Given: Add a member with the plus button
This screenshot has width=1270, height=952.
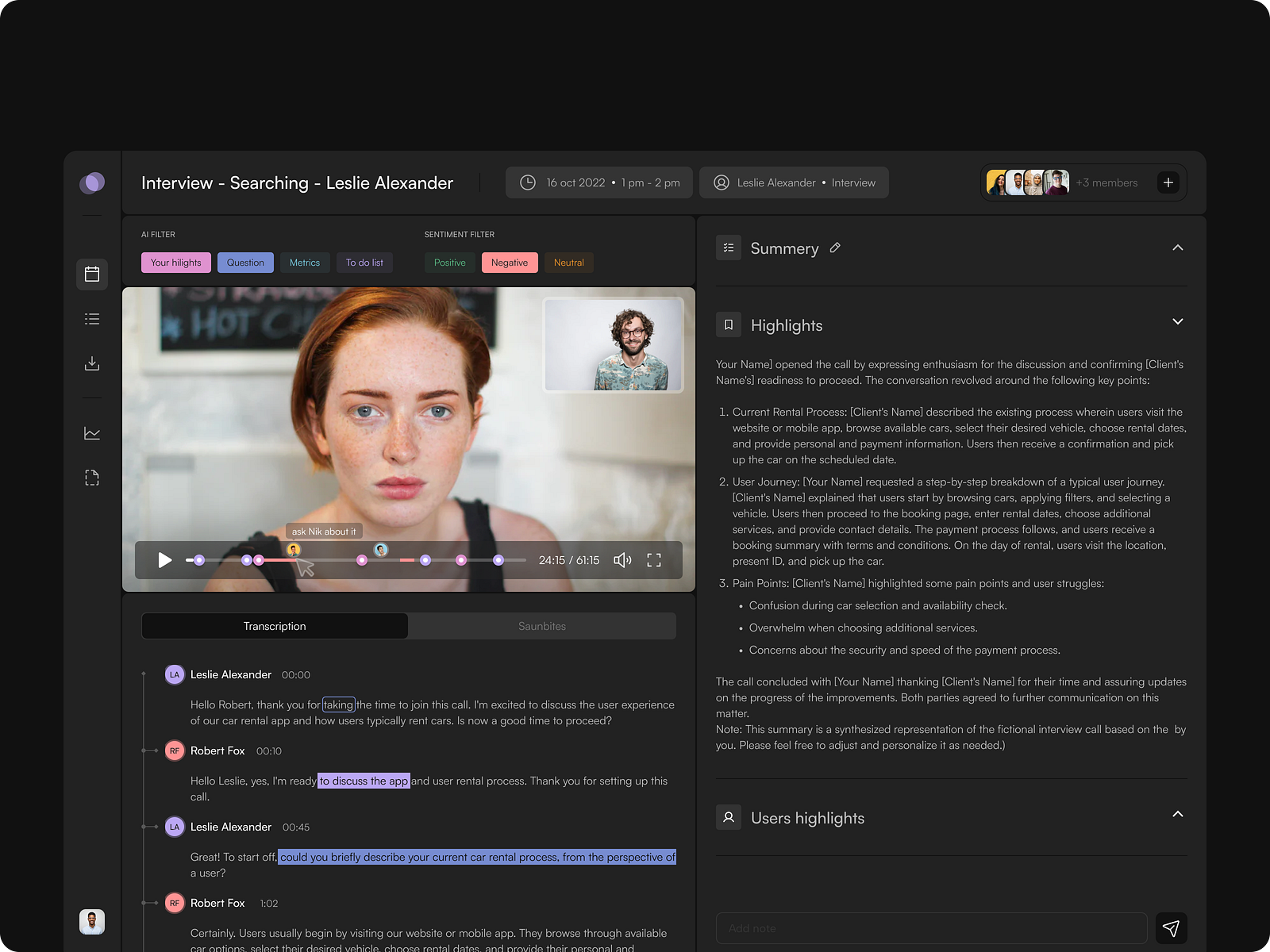Looking at the screenshot, I should pyautogui.click(x=1168, y=182).
